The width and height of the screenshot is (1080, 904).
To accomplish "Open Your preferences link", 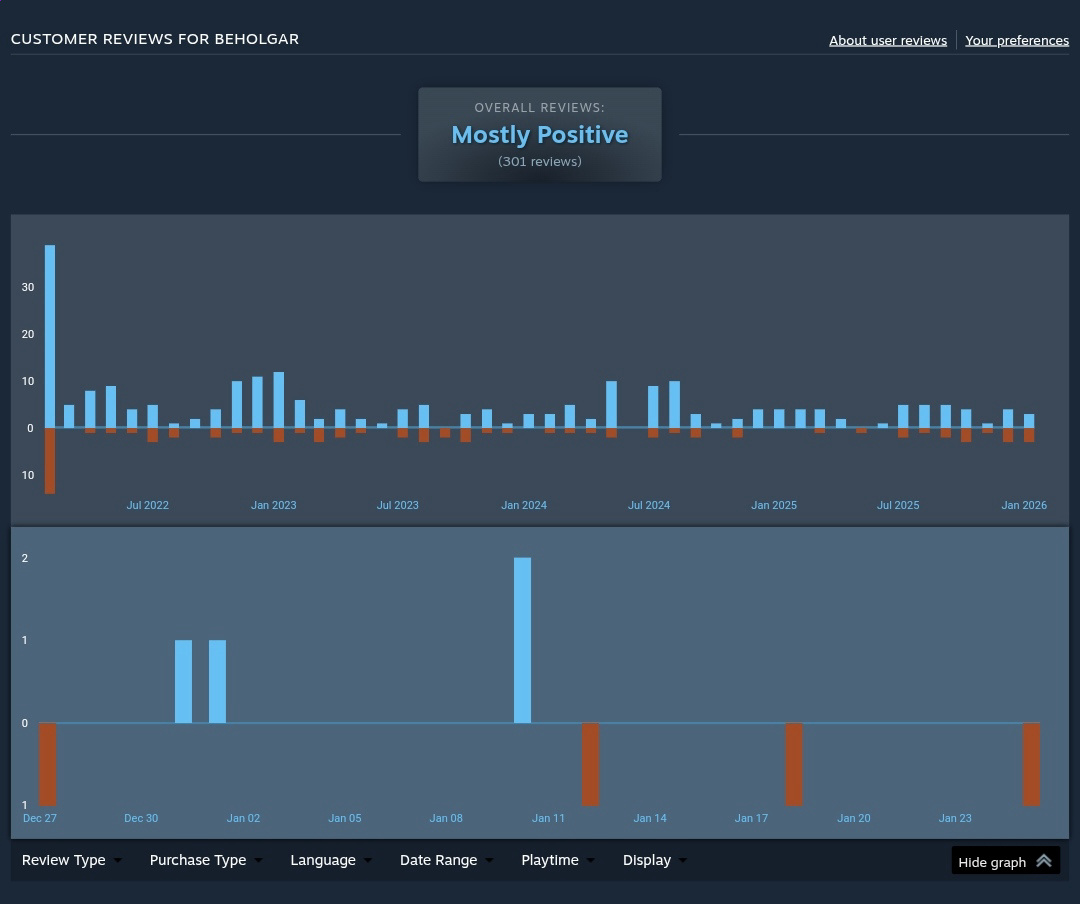I will pyautogui.click(x=1017, y=41).
